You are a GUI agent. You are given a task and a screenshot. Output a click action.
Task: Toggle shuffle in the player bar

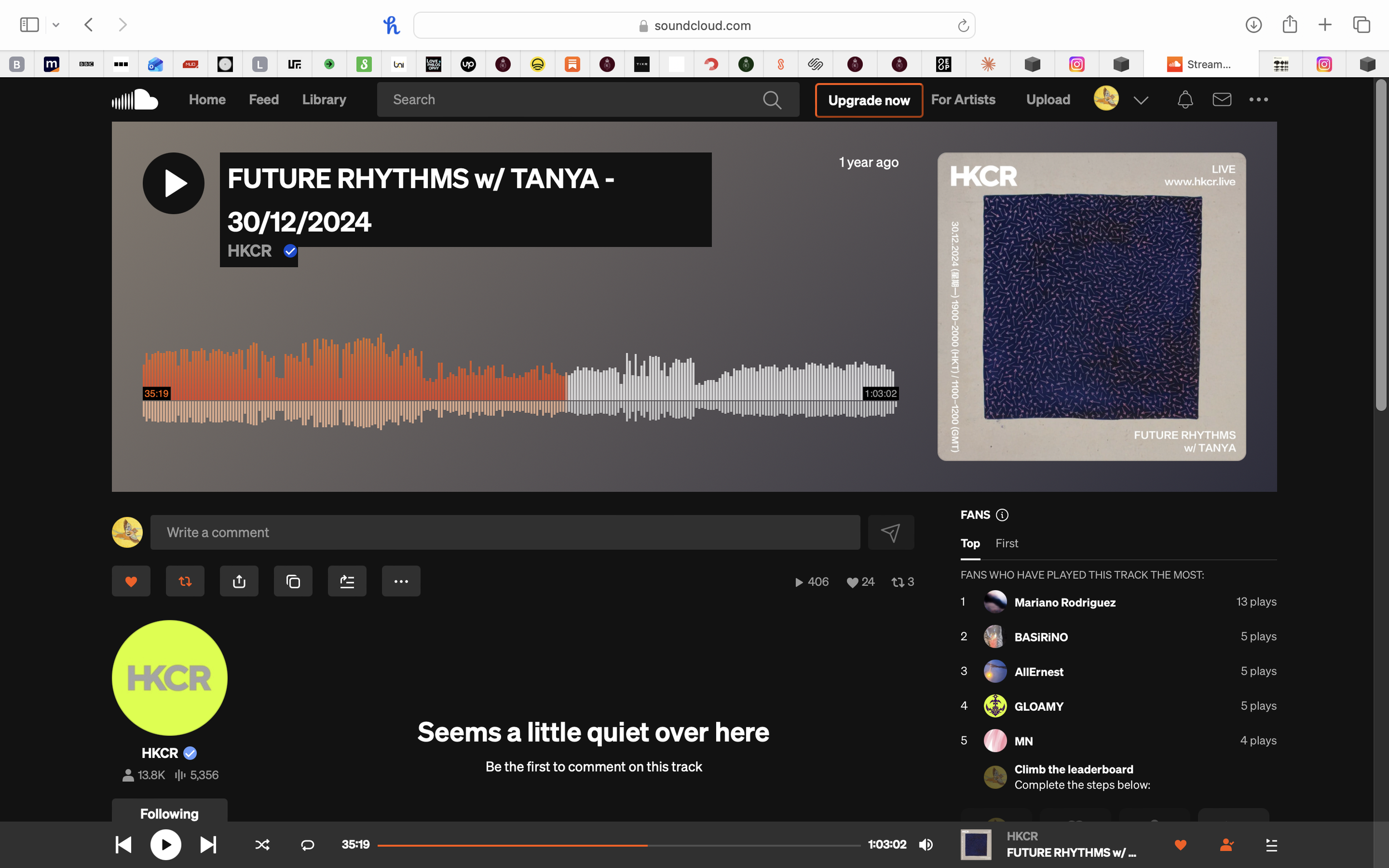(262, 845)
